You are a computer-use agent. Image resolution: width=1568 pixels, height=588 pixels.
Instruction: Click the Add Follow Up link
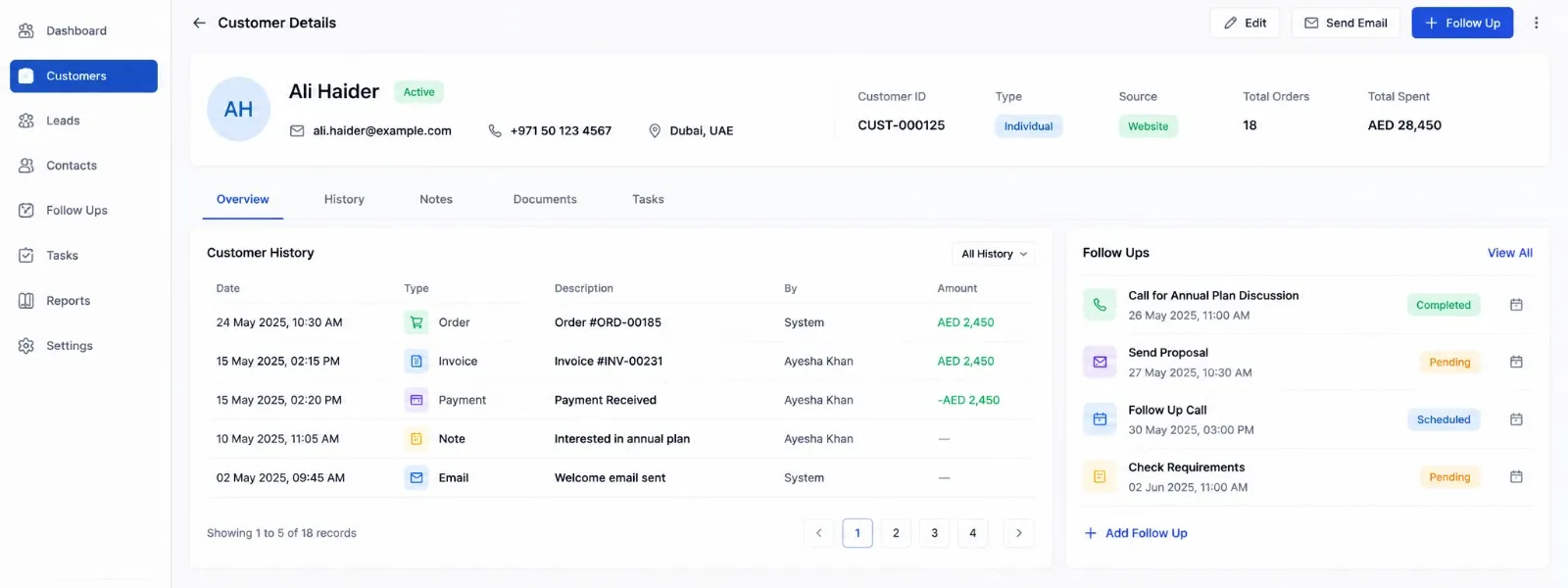pyautogui.click(x=1136, y=533)
